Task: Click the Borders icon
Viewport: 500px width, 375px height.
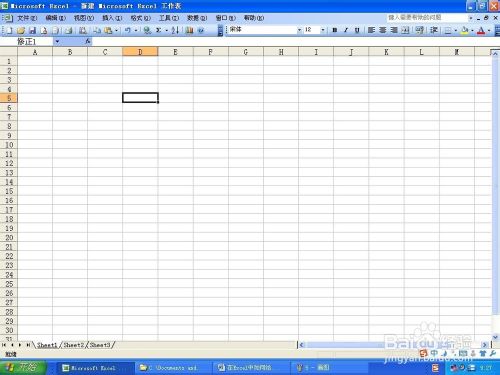Action: click(x=448, y=31)
